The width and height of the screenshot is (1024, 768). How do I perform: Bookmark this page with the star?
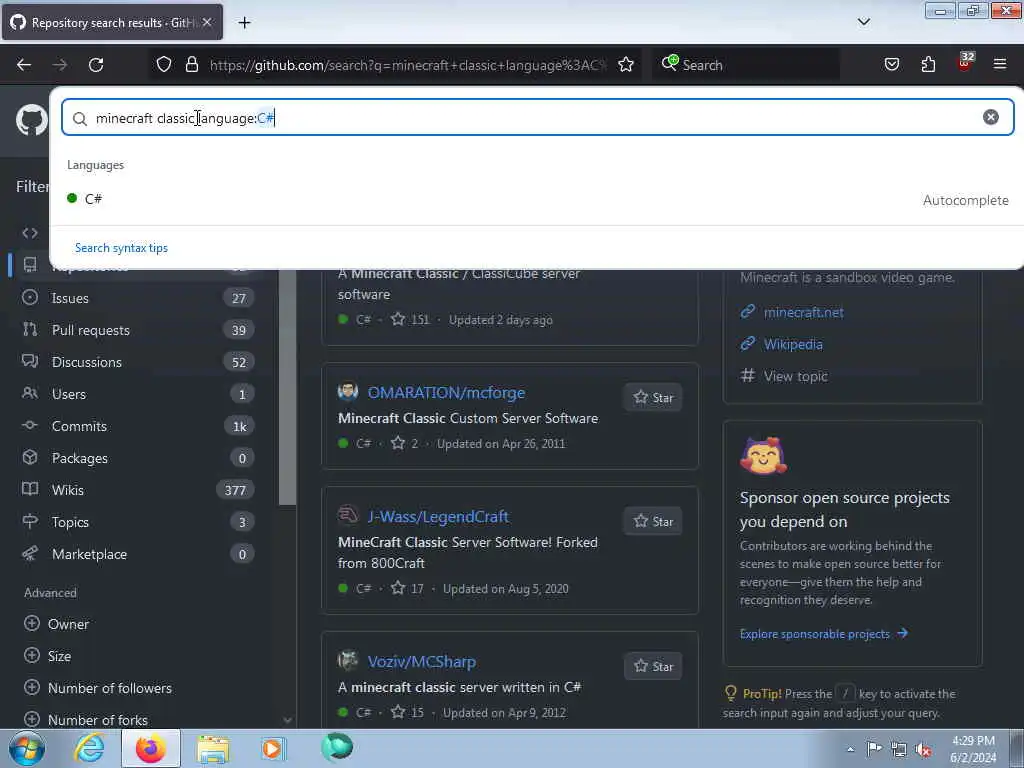coord(626,65)
